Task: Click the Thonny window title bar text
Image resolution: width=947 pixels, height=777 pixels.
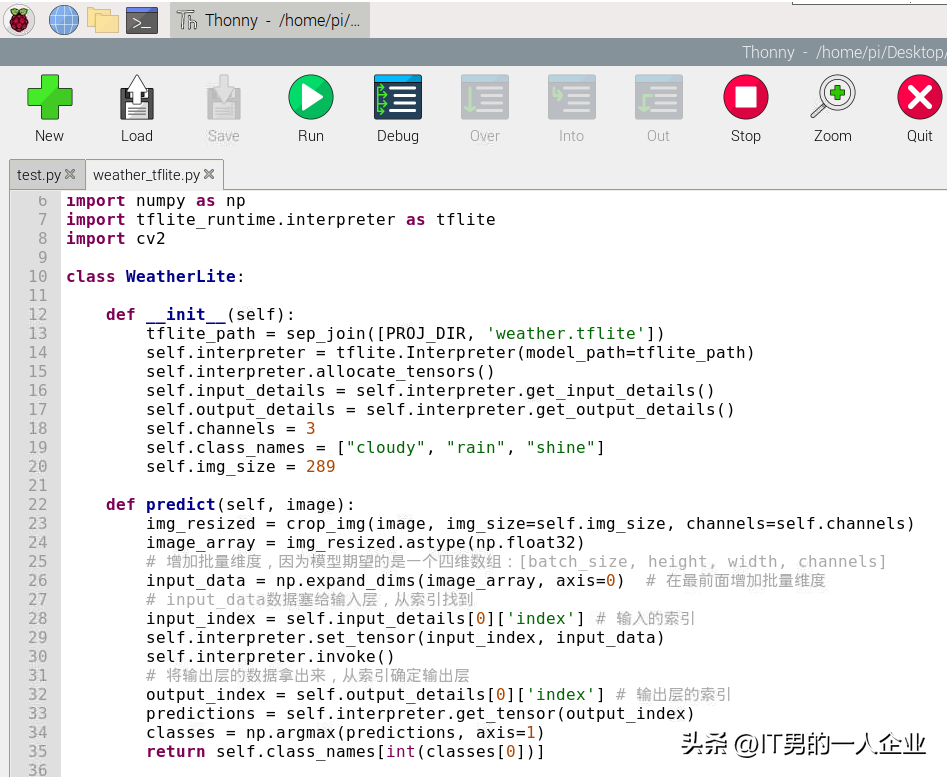Action: pyautogui.click(x=844, y=53)
